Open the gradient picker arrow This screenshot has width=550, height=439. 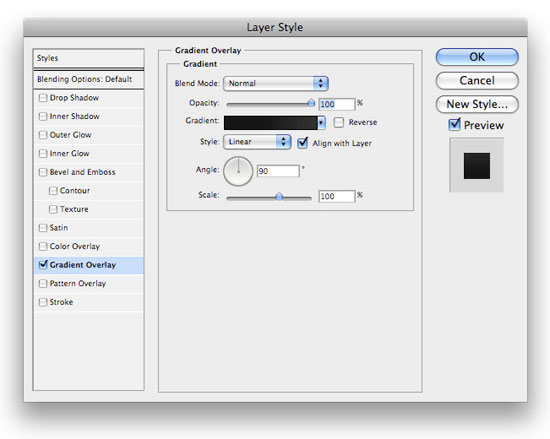coord(321,123)
